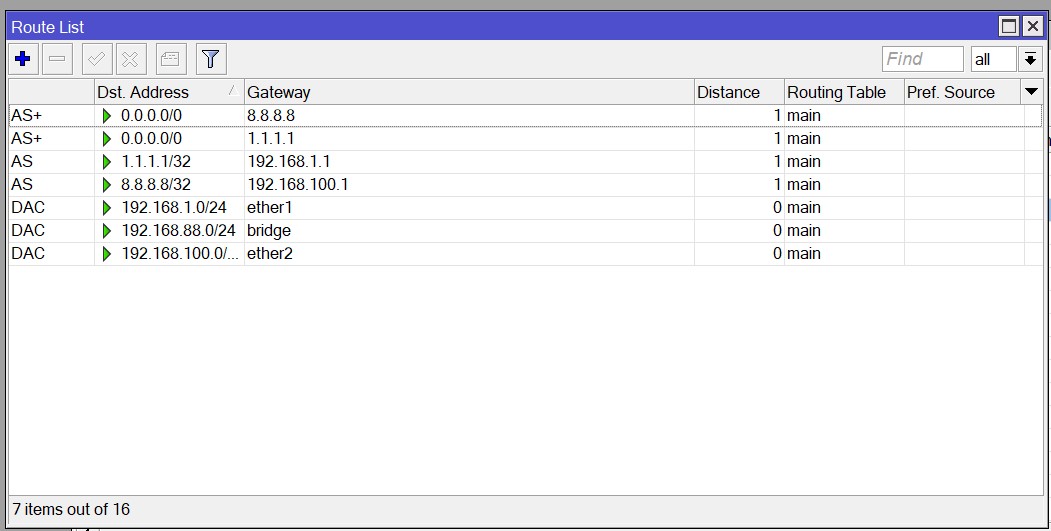This screenshot has width=1051, height=531.
Task: Click the dropdown arrow next to 'all'
Action: click(x=1030, y=59)
